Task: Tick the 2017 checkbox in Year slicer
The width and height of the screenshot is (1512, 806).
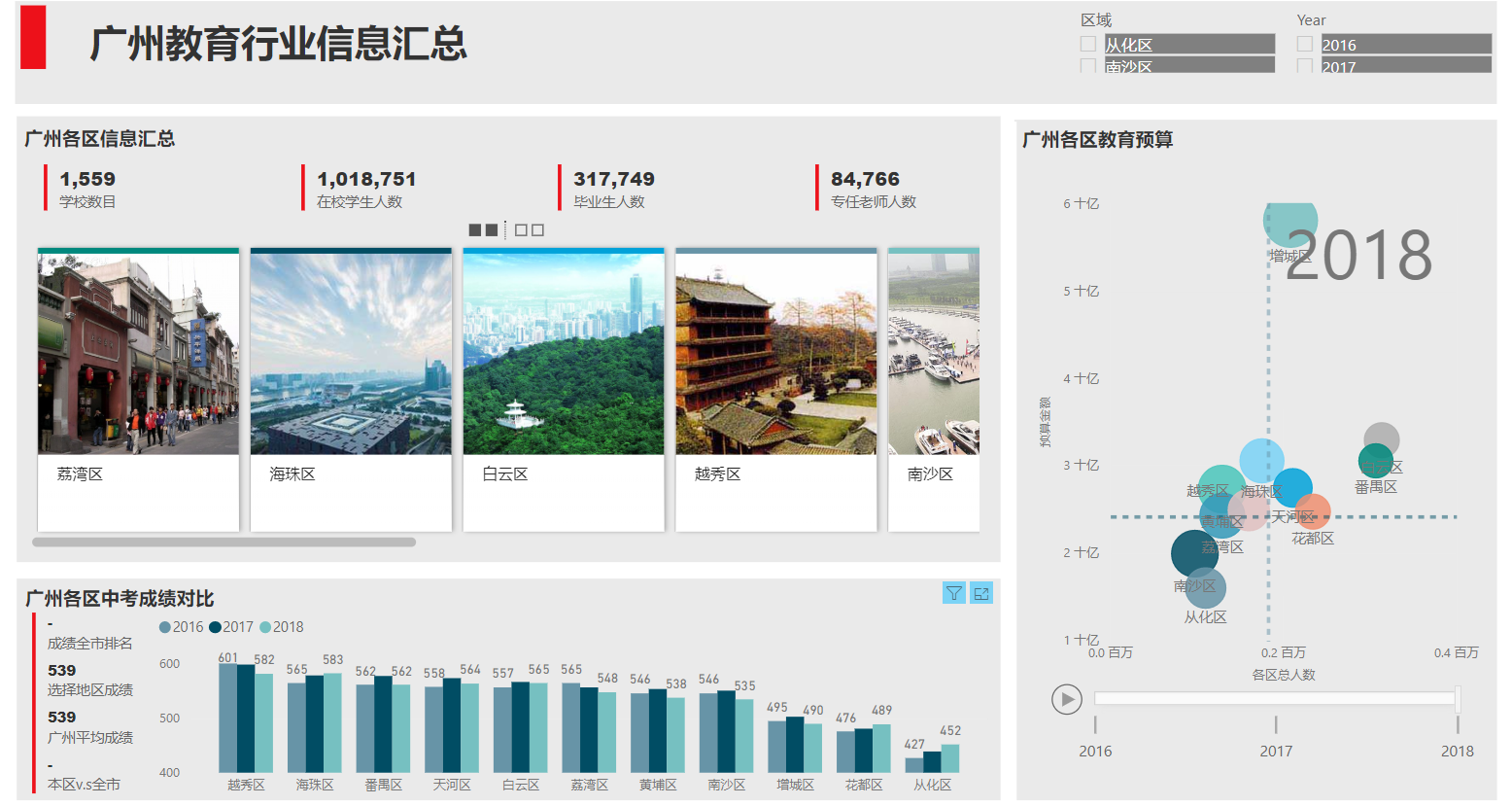Action: (x=1305, y=66)
